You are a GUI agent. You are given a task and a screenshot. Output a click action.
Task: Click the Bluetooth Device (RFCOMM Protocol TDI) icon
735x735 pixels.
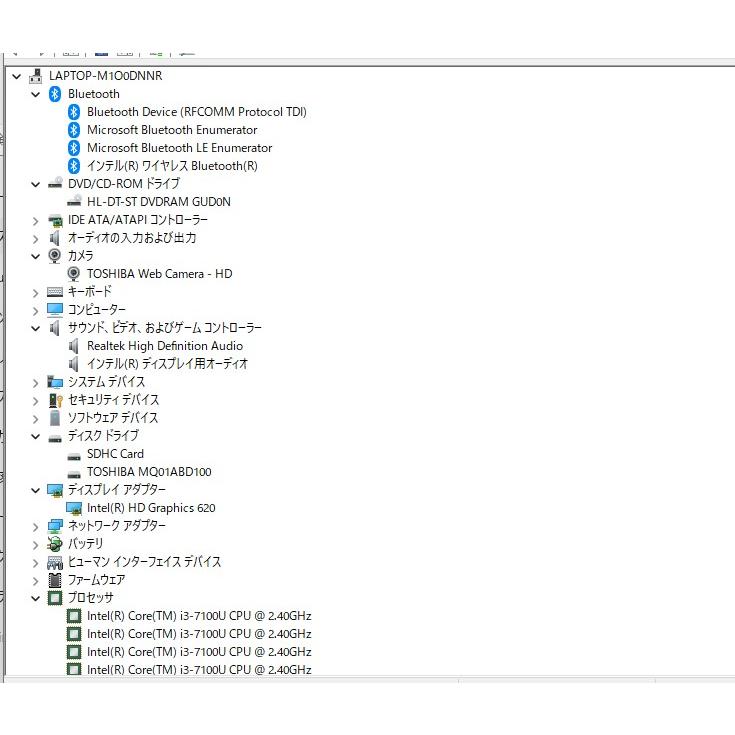pos(74,112)
